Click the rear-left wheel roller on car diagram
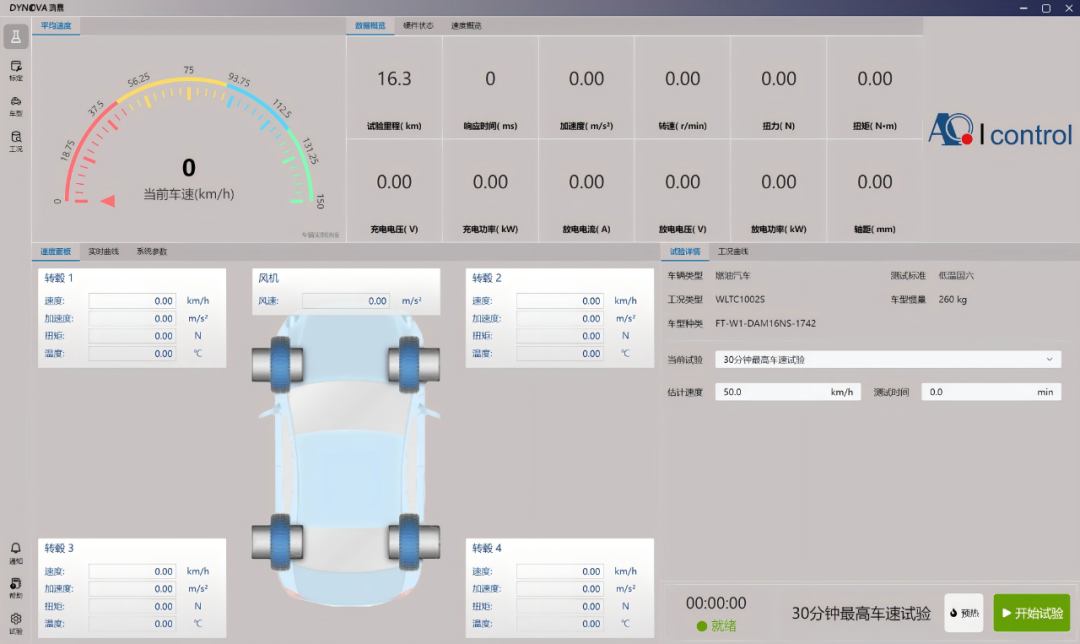Image resolution: width=1080 pixels, height=644 pixels. tap(278, 541)
